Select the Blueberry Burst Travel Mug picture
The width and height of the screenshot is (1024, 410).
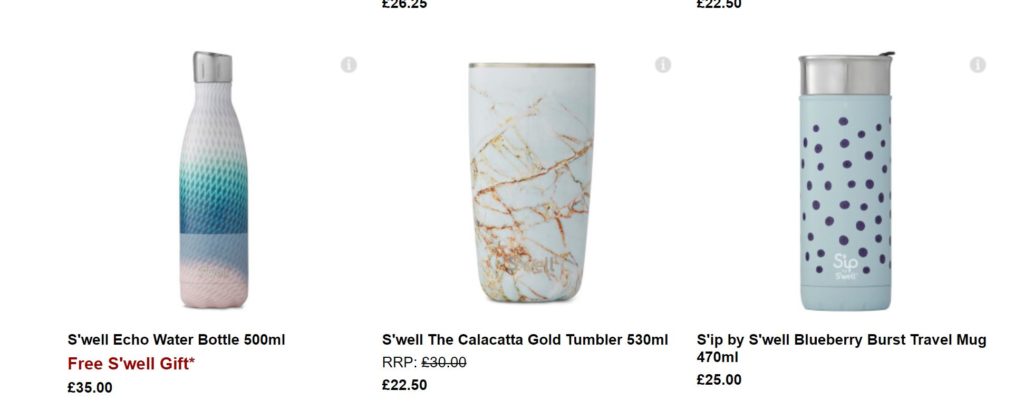[845, 184]
